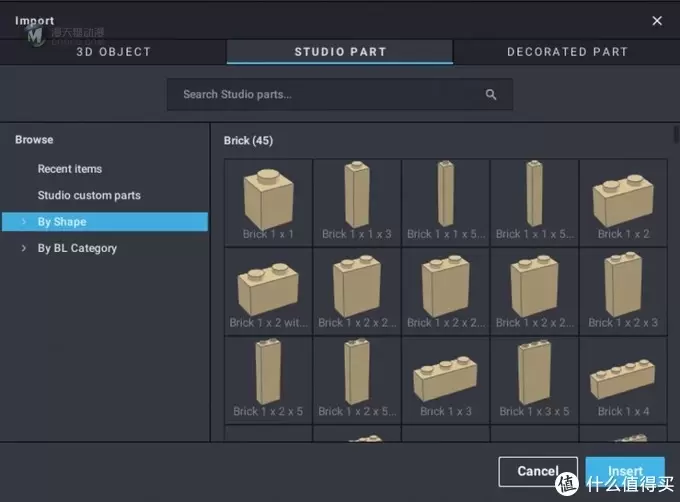This screenshot has height=502, width=680.
Task: Click the parts list scrollbar thumb
Action: [676, 134]
